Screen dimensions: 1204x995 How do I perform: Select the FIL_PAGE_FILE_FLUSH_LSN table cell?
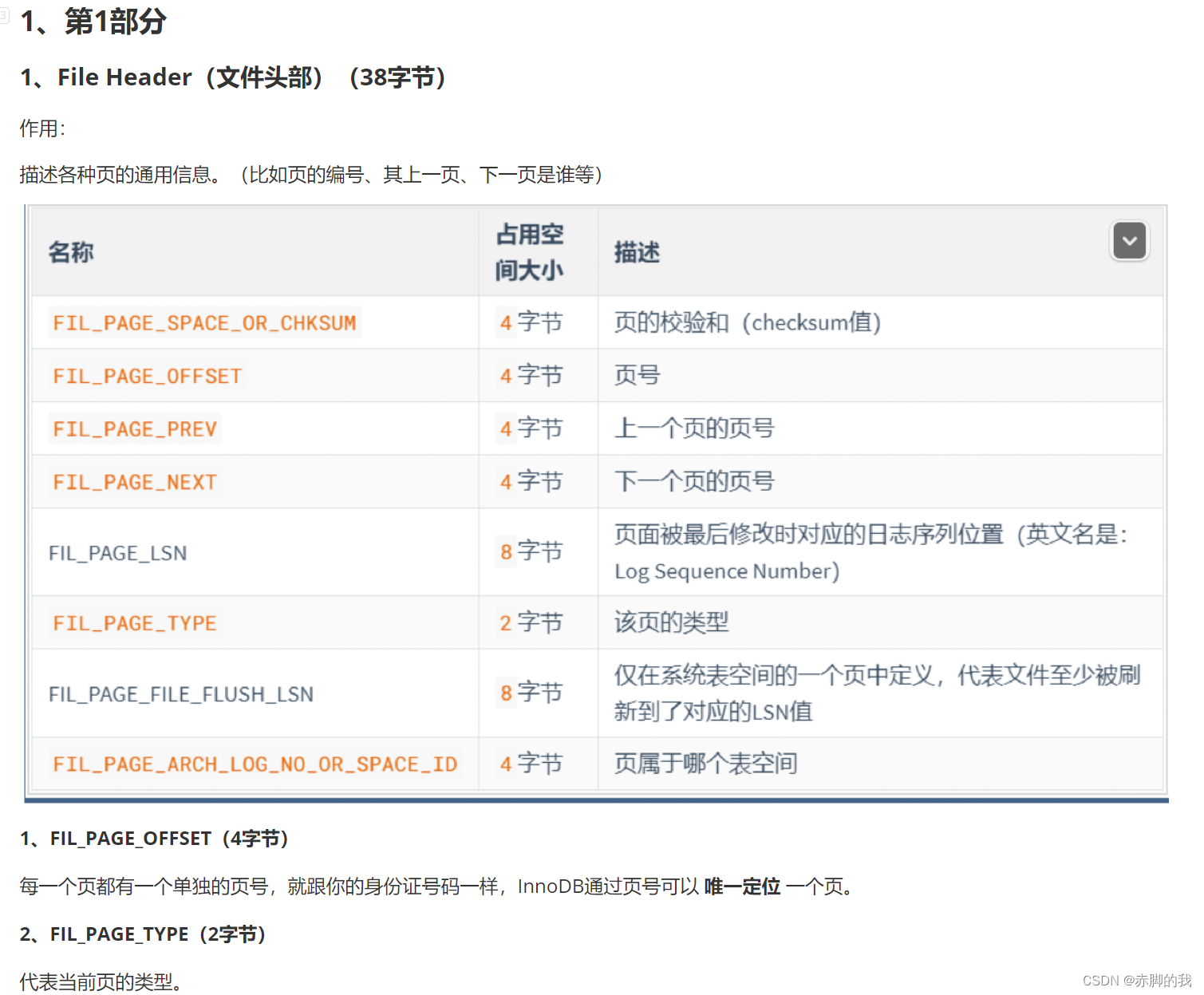[x=255, y=693]
